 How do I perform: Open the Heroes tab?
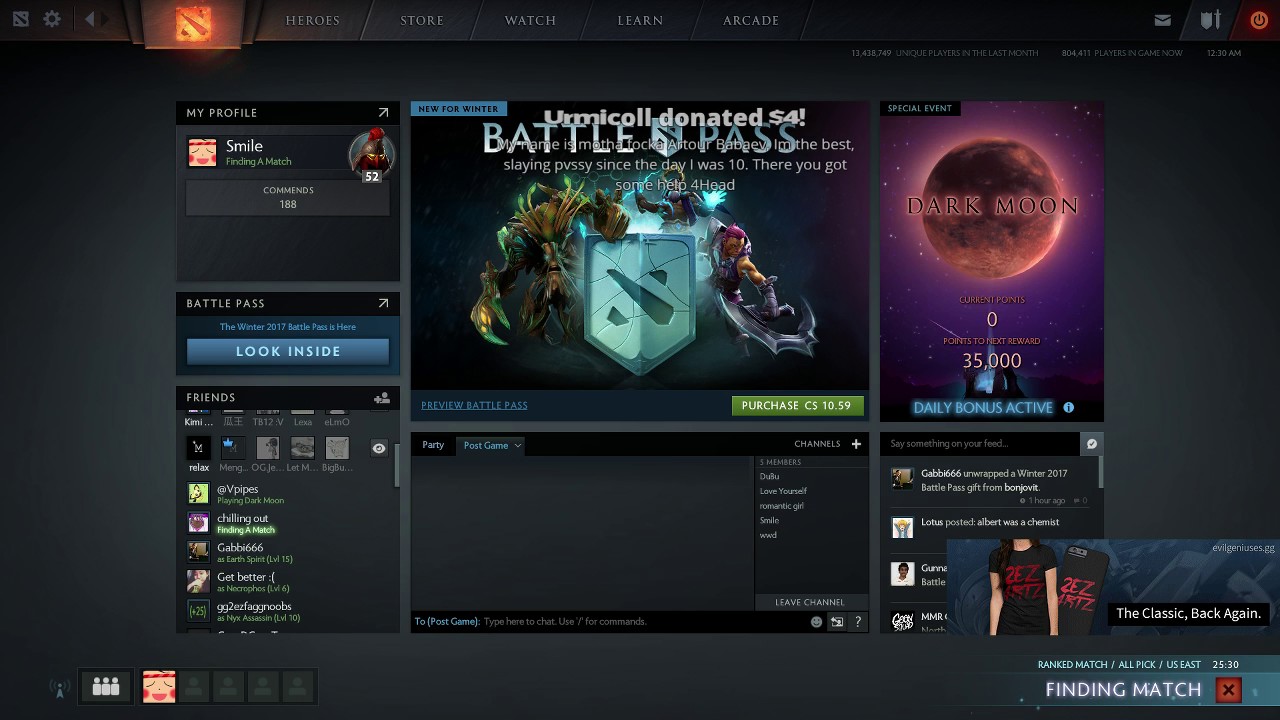[x=313, y=20]
